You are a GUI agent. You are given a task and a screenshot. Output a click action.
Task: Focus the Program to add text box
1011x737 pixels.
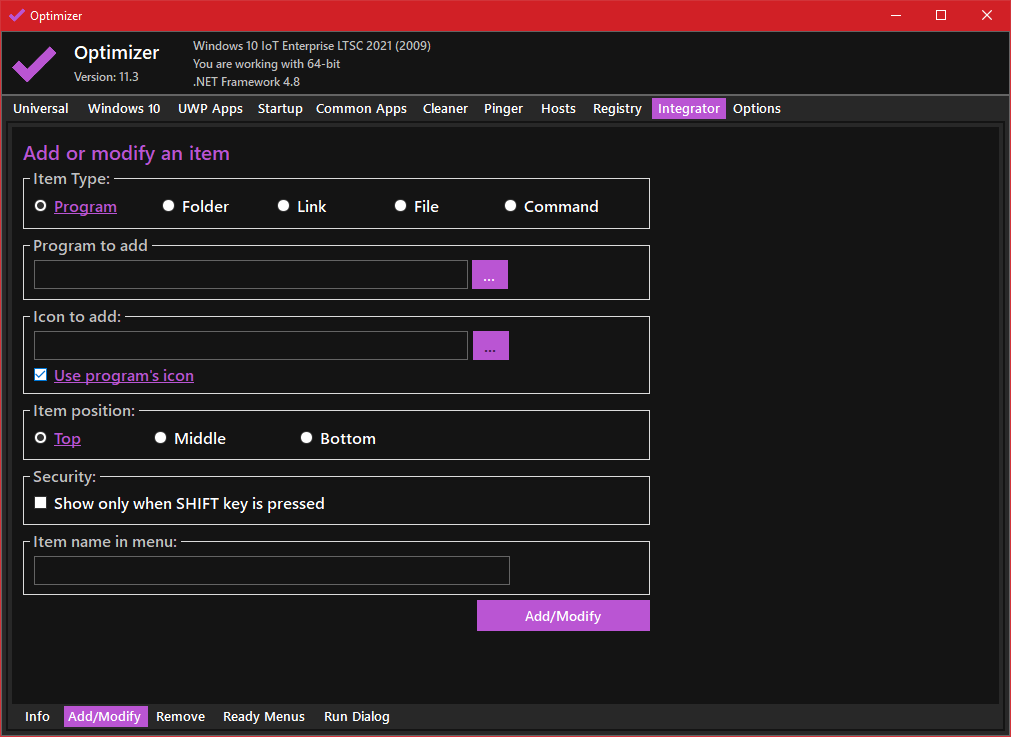pos(250,275)
